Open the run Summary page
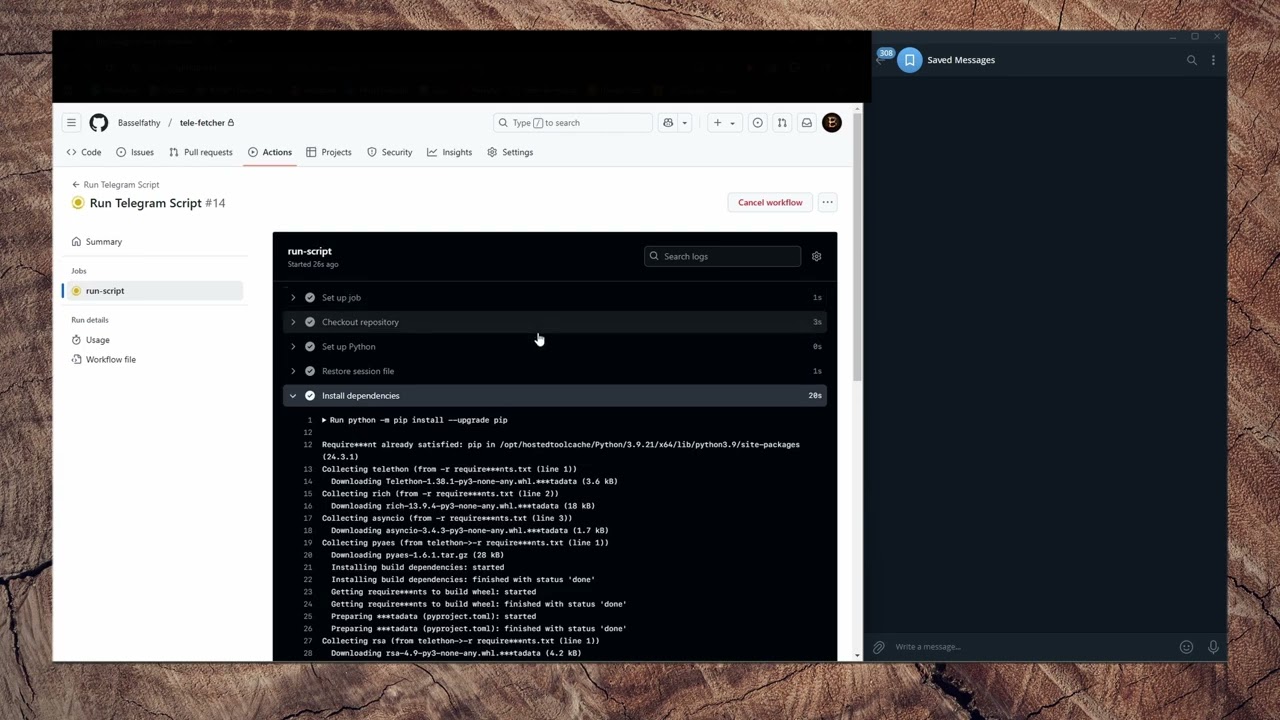The width and height of the screenshot is (1280, 720). [x=97, y=242]
